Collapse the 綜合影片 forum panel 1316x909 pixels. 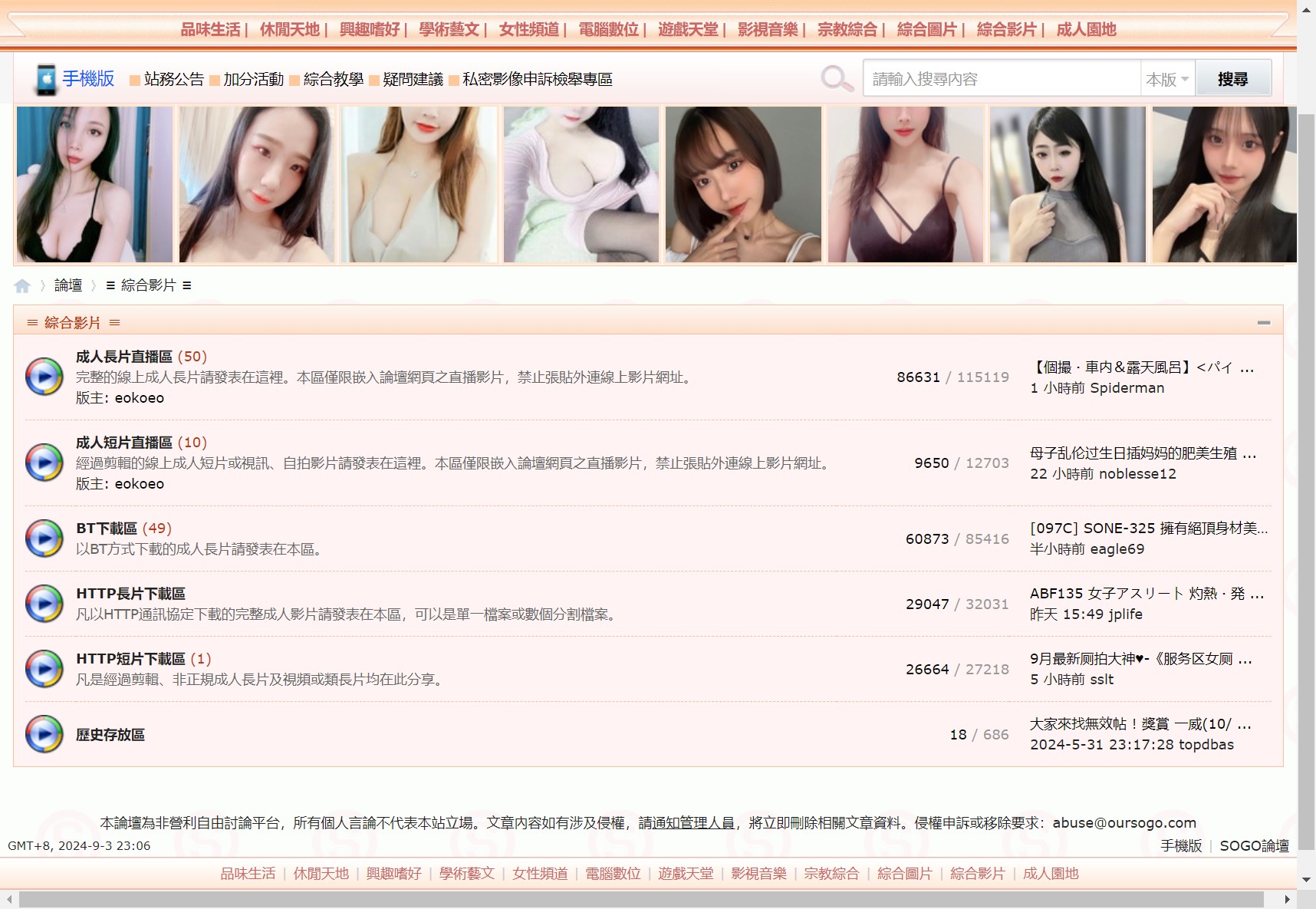tap(1265, 323)
